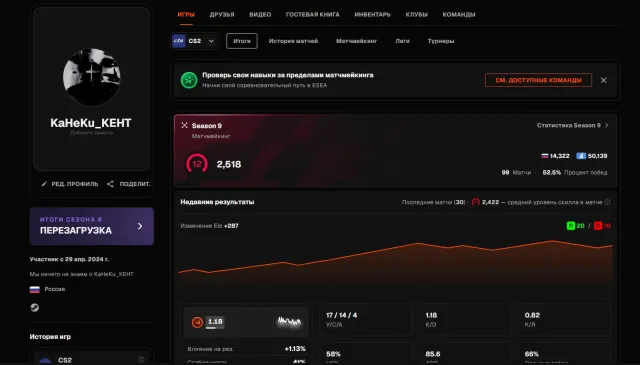Click the 85.6 stat value
Viewport: 640px width, 365px height.
pos(433,354)
